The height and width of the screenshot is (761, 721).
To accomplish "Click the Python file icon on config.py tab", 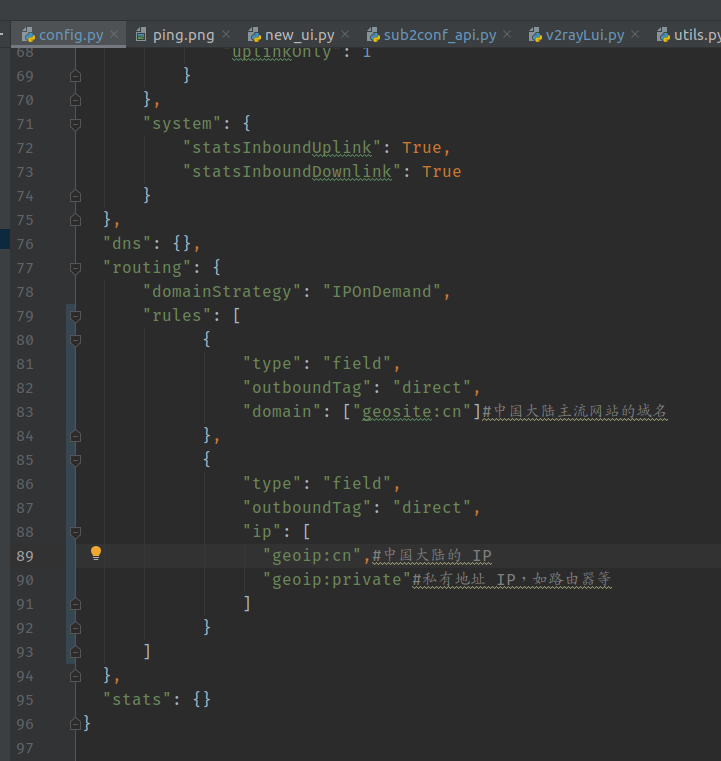I will pos(28,34).
